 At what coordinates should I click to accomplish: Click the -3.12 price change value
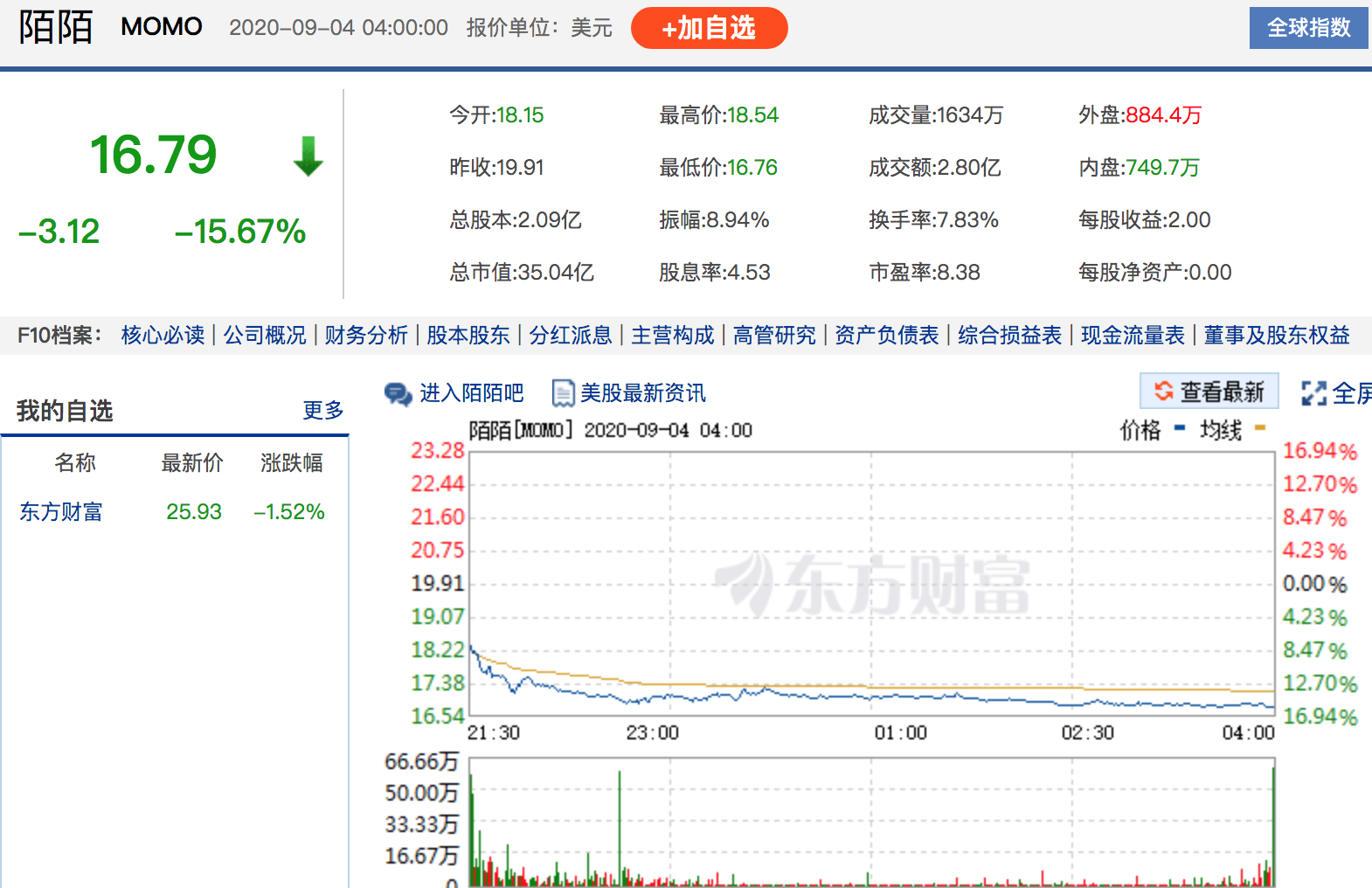(59, 232)
